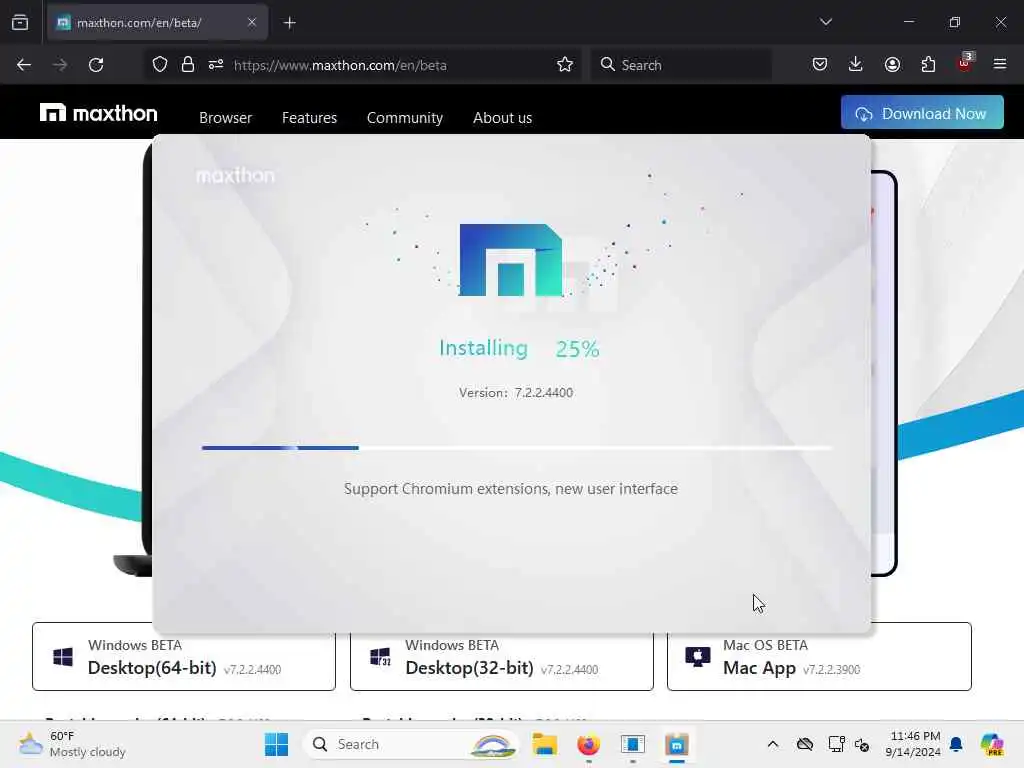Open File Explorer from taskbar
Screen dimensions: 1024x768
(544, 744)
